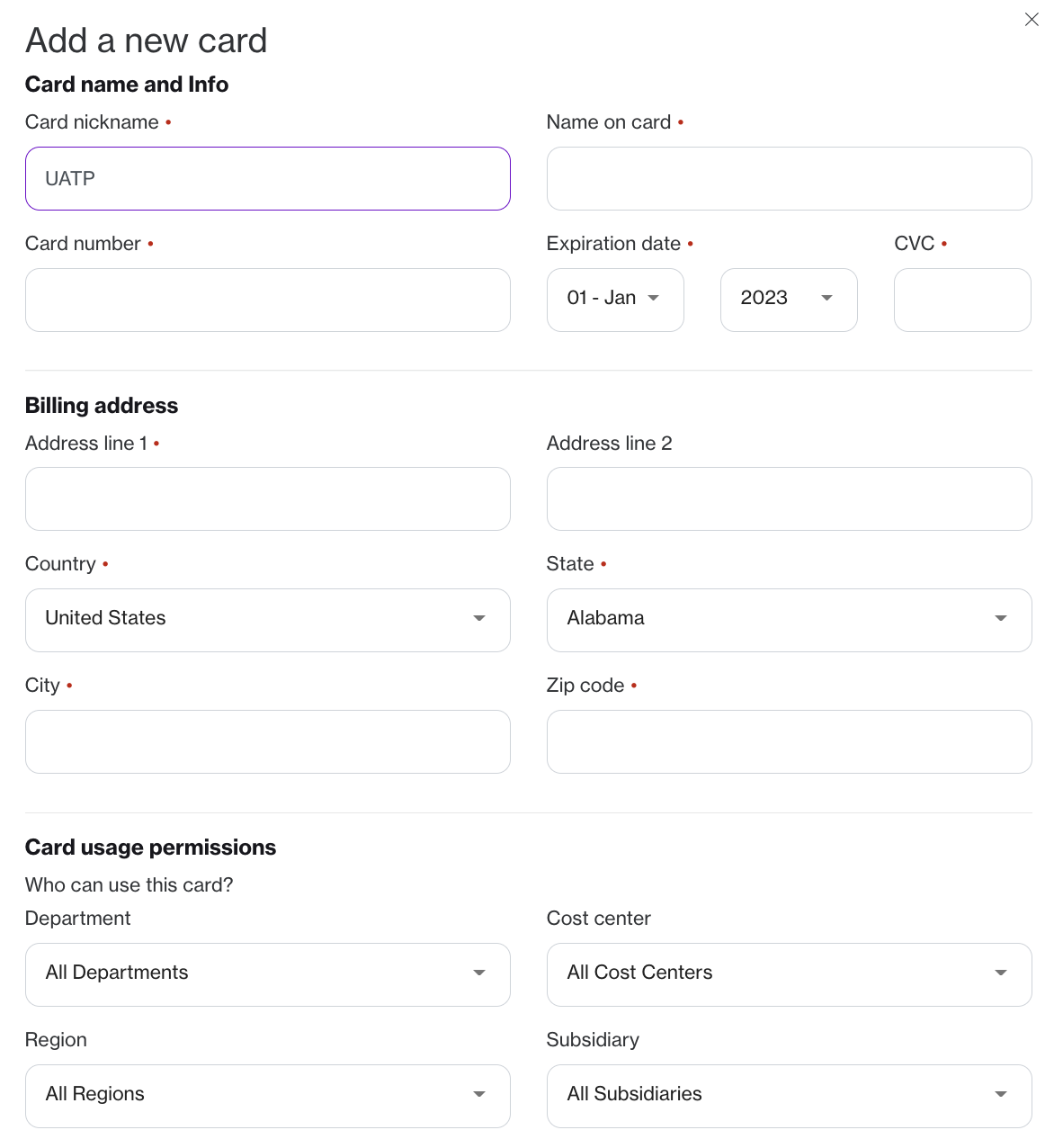Image resolution: width=1054 pixels, height=1148 pixels.
Task: Click the Card nickname input field
Action: click(x=267, y=179)
